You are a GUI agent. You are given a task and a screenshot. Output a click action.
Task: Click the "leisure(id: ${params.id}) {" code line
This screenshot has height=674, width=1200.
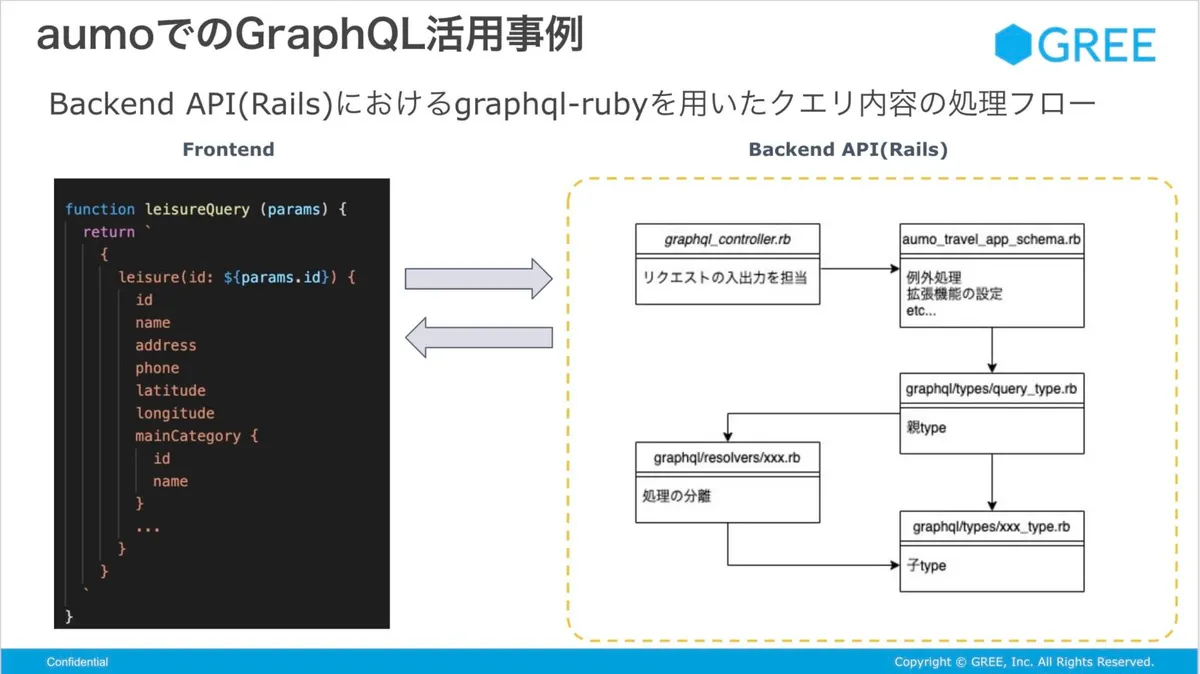237,277
